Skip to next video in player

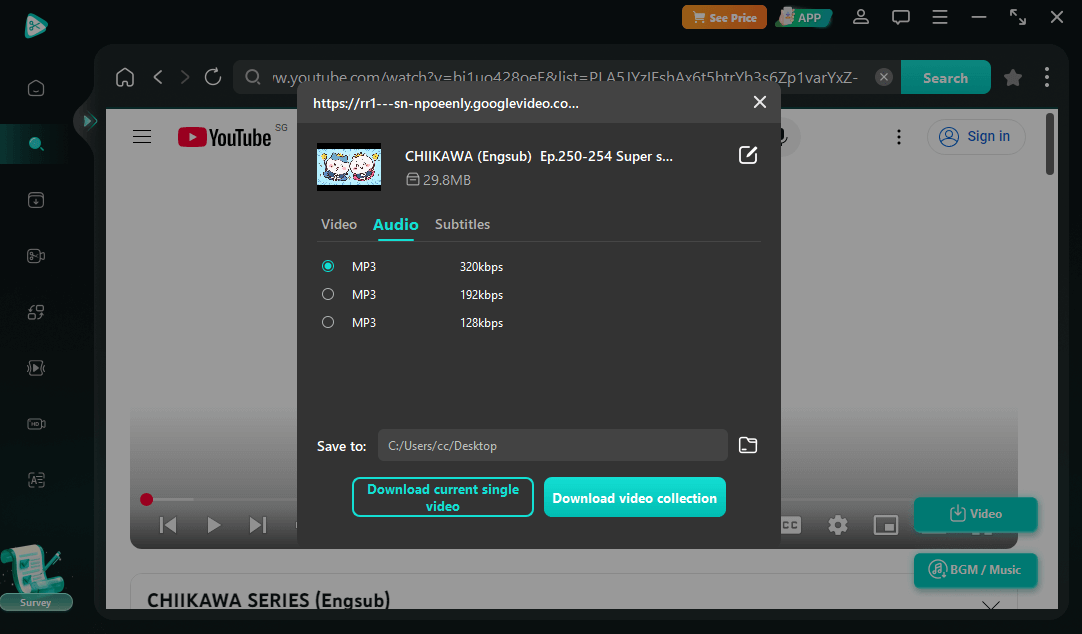(257, 525)
